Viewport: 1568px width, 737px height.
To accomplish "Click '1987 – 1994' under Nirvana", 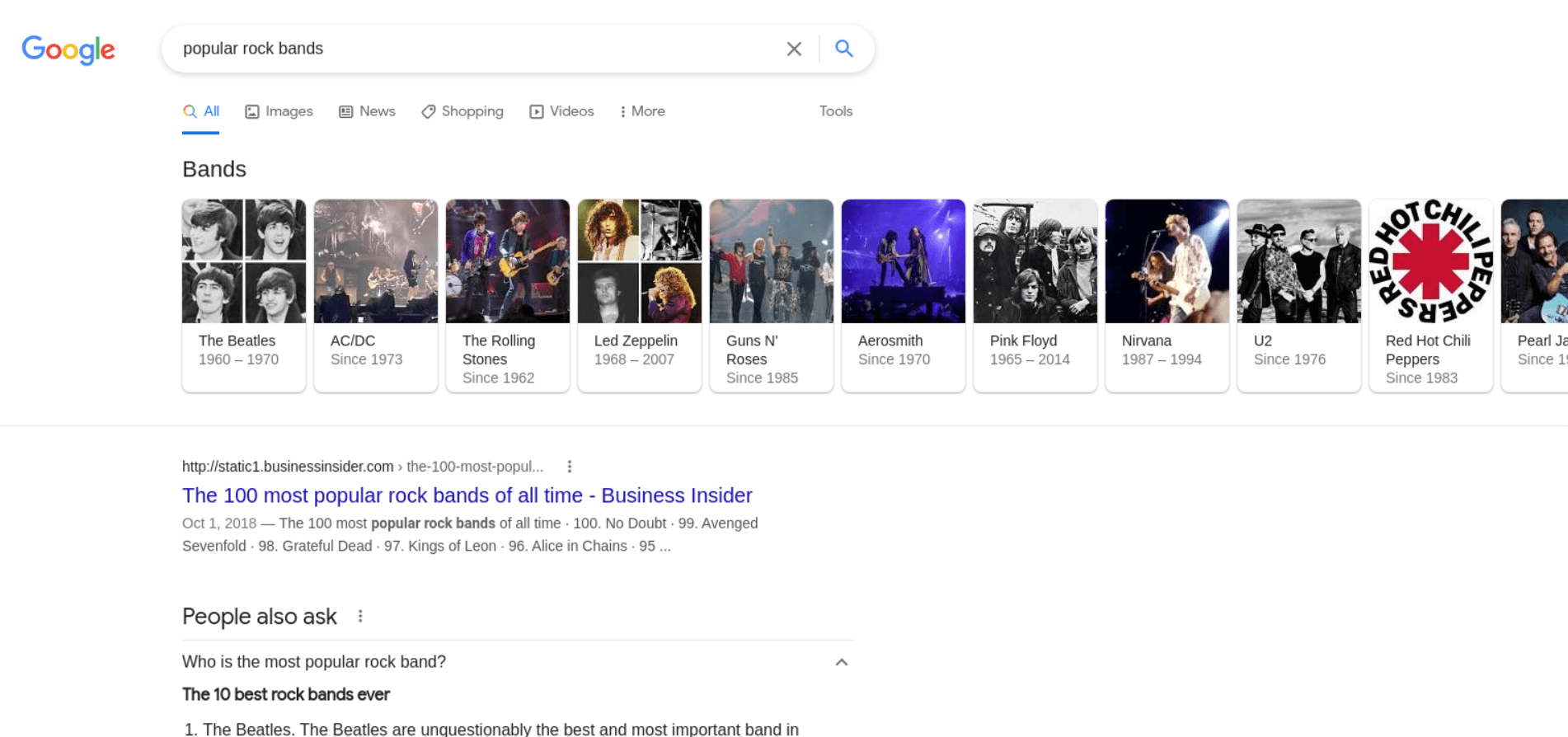I will pyautogui.click(x=1162, y=359).
